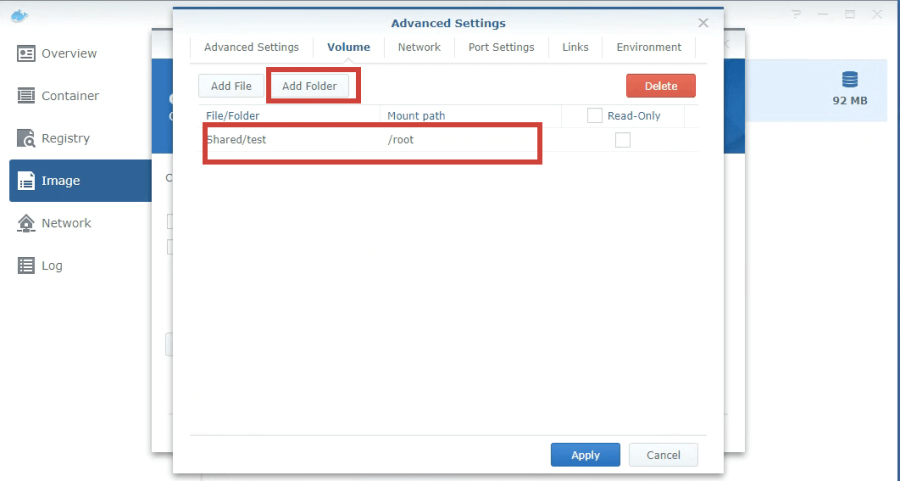Open the Environment tab
900x481 pixels.
pos(648,47)
